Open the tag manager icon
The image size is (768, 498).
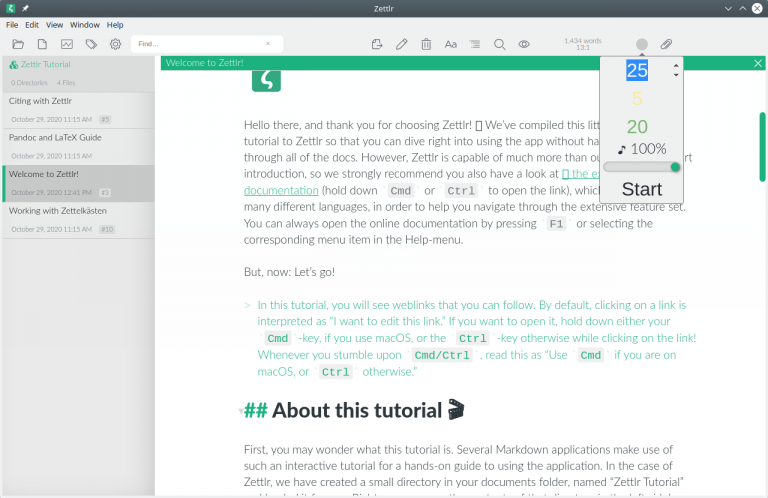click(91, 44)
